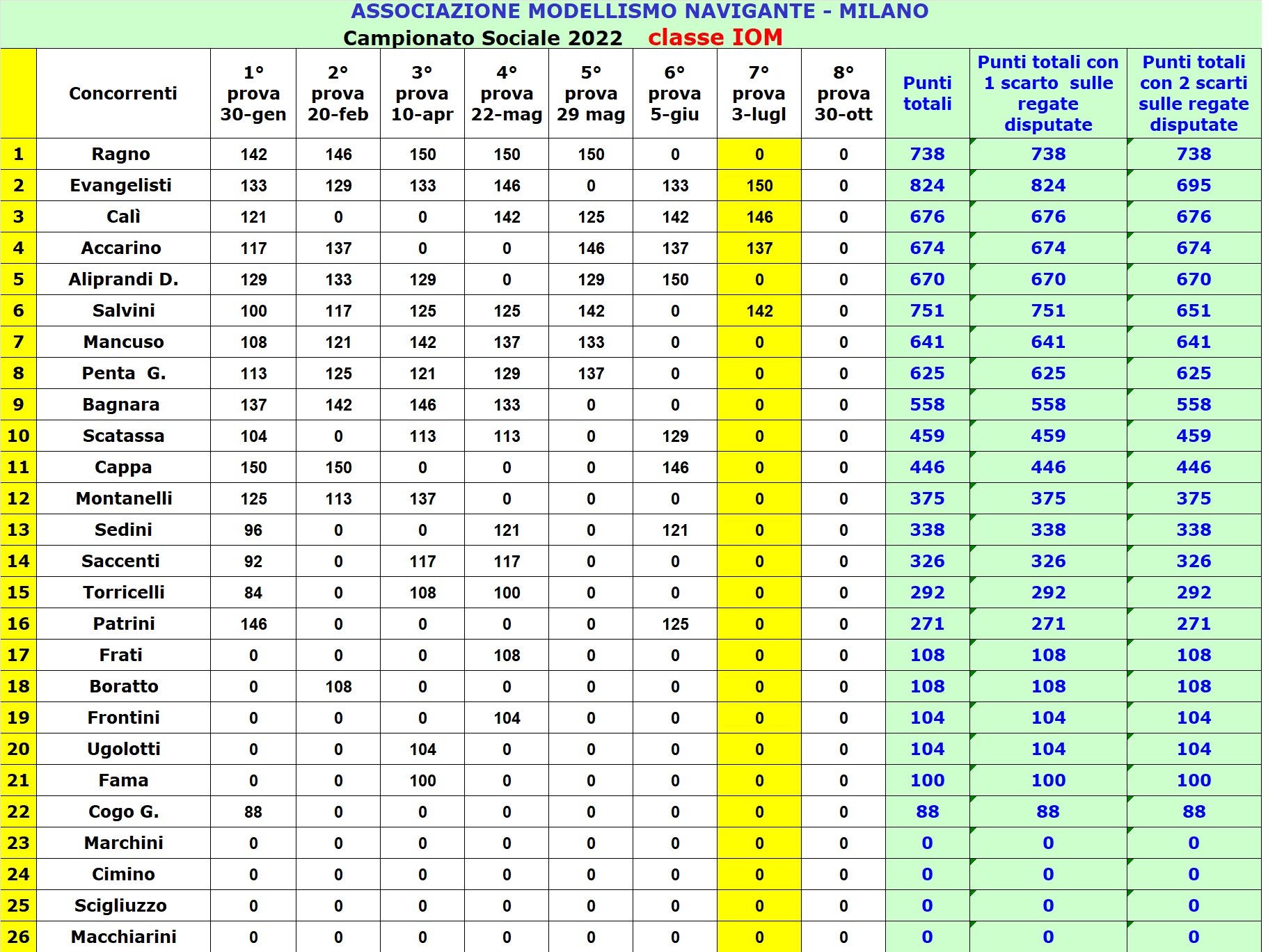This screenshot has height=952, width=1268.
Task: Select the '8° prova 30-ott' header
Action: (x=843, y=93)
